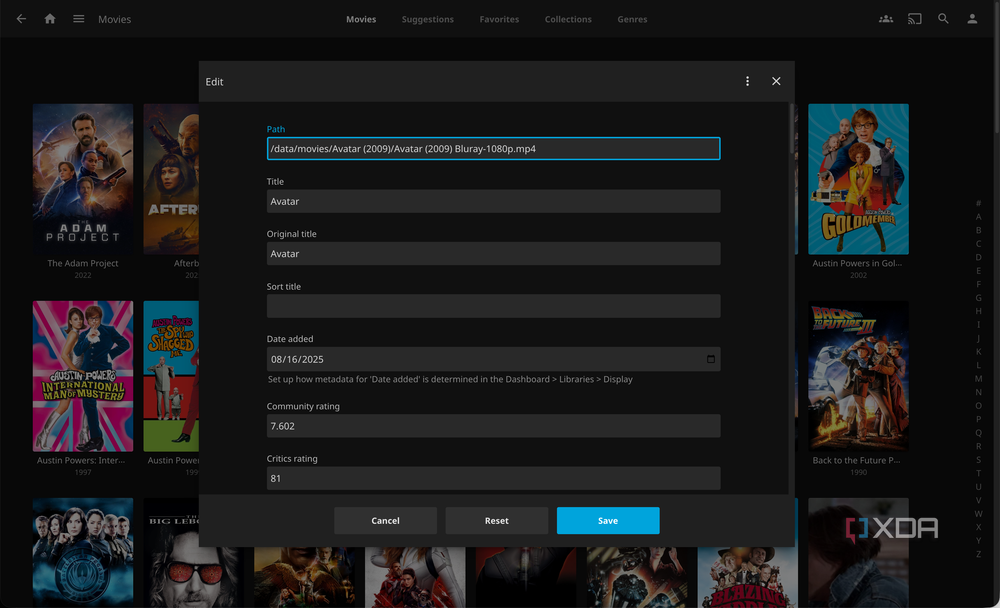Jump to # in alphabet picker
This screenshot has width=1000, height=608.
click(978, 203)
